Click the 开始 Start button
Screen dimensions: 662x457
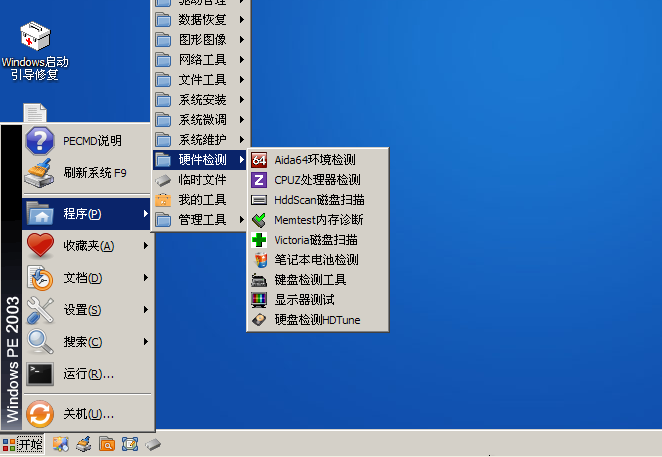click(22, 444)
